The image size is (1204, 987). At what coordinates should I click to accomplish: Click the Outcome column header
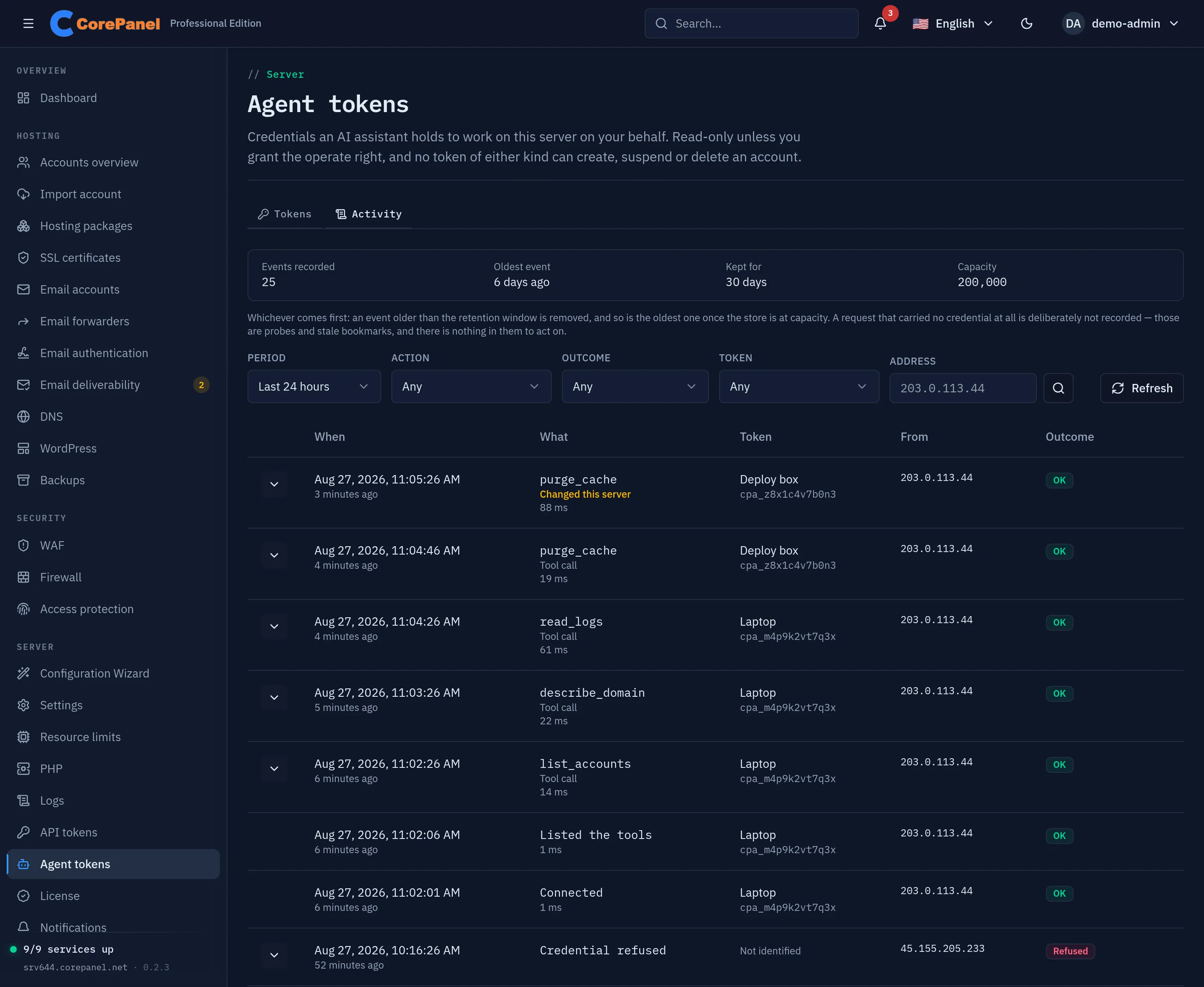(x=1069, y=437)
